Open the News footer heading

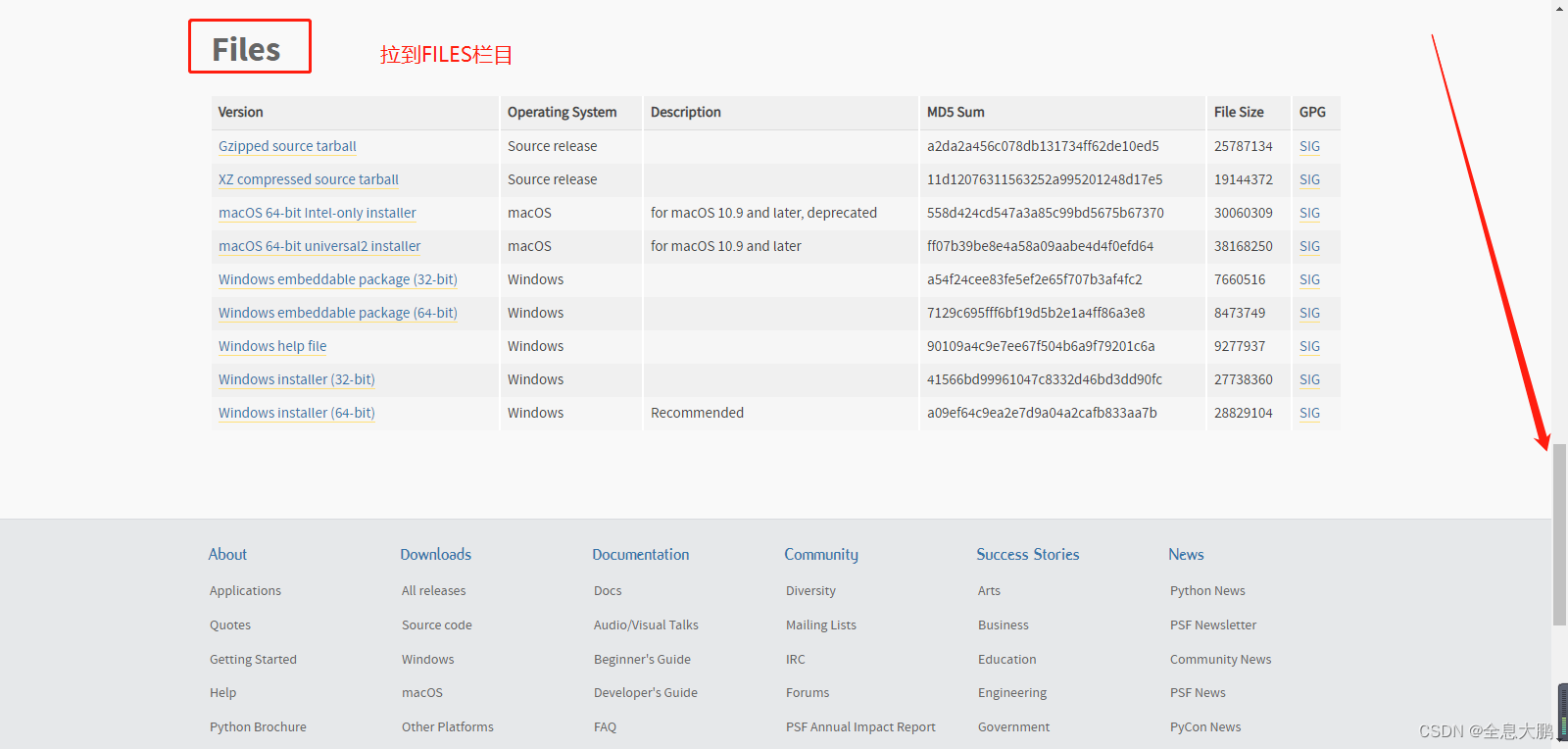pos(1186,555)
